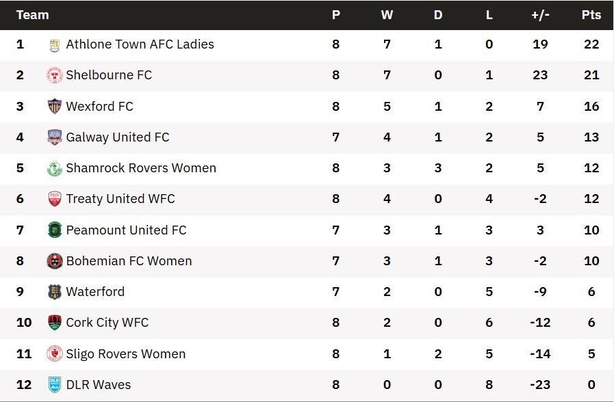Image resolution: width=614 pixels, height=402 pixels.
Task: Click the Cork City WFC crest icon
Action: [x=54, y=323]
